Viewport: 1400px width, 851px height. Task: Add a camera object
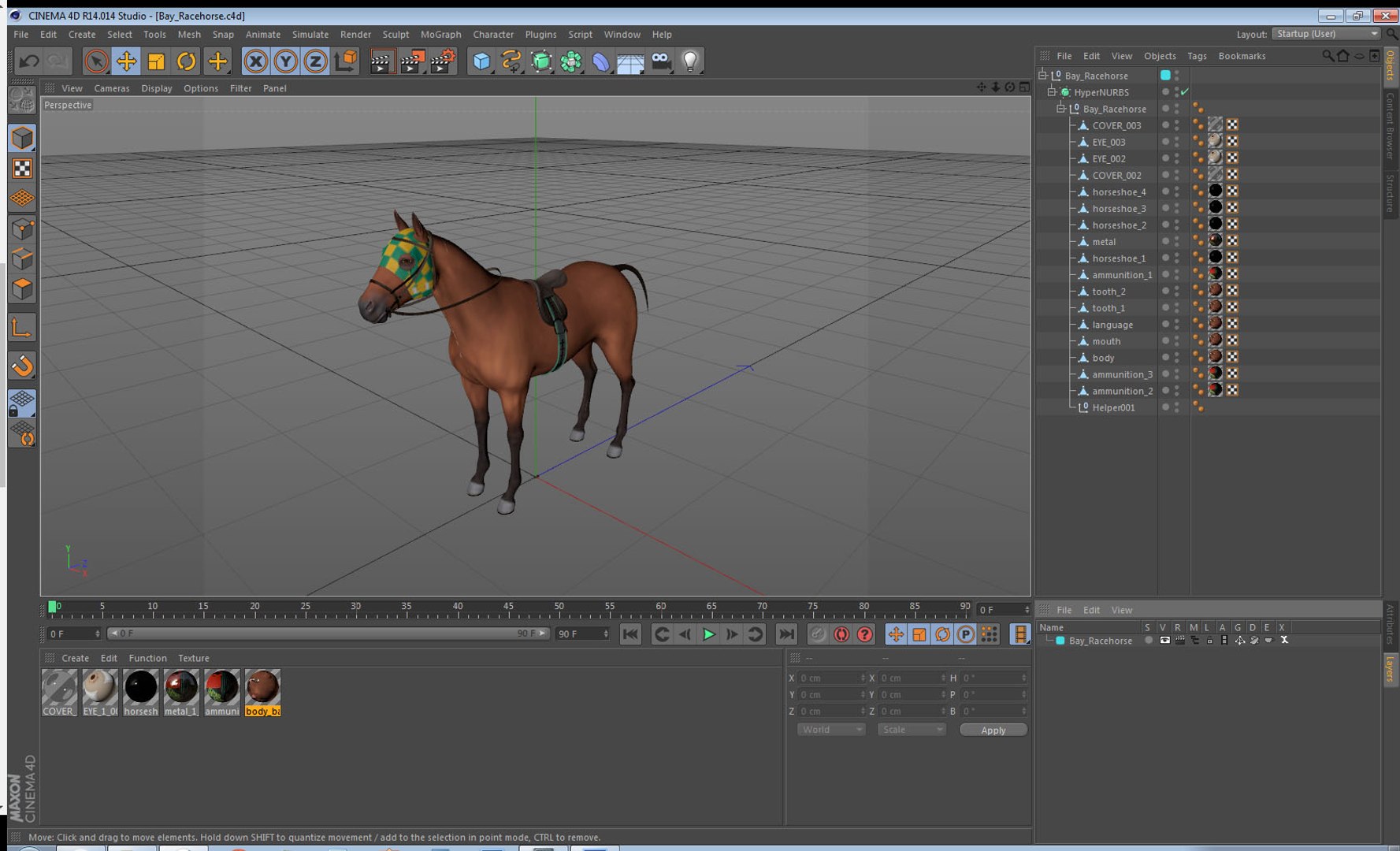point(660,61)
